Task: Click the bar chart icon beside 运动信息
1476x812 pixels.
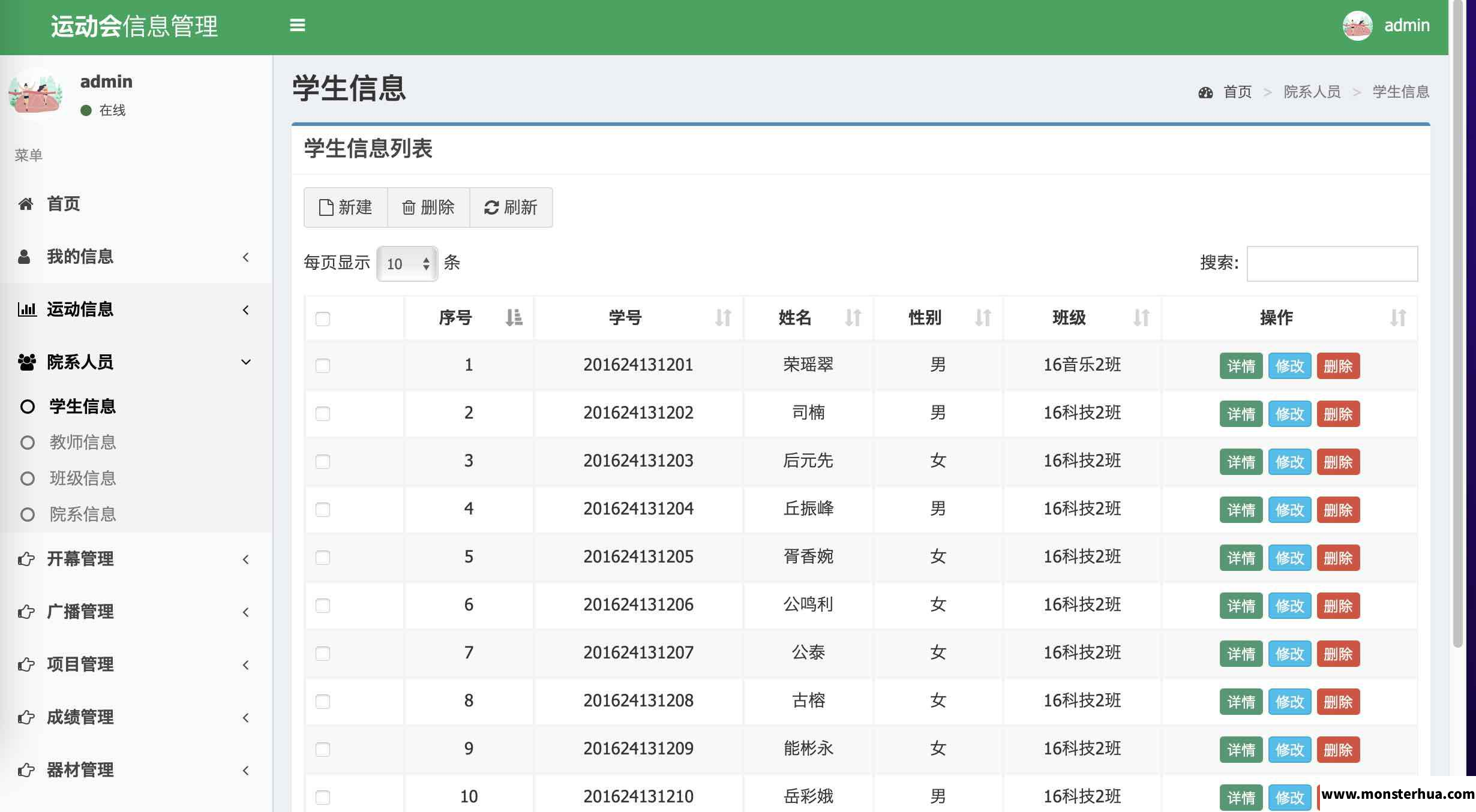Action: (26, 309)
